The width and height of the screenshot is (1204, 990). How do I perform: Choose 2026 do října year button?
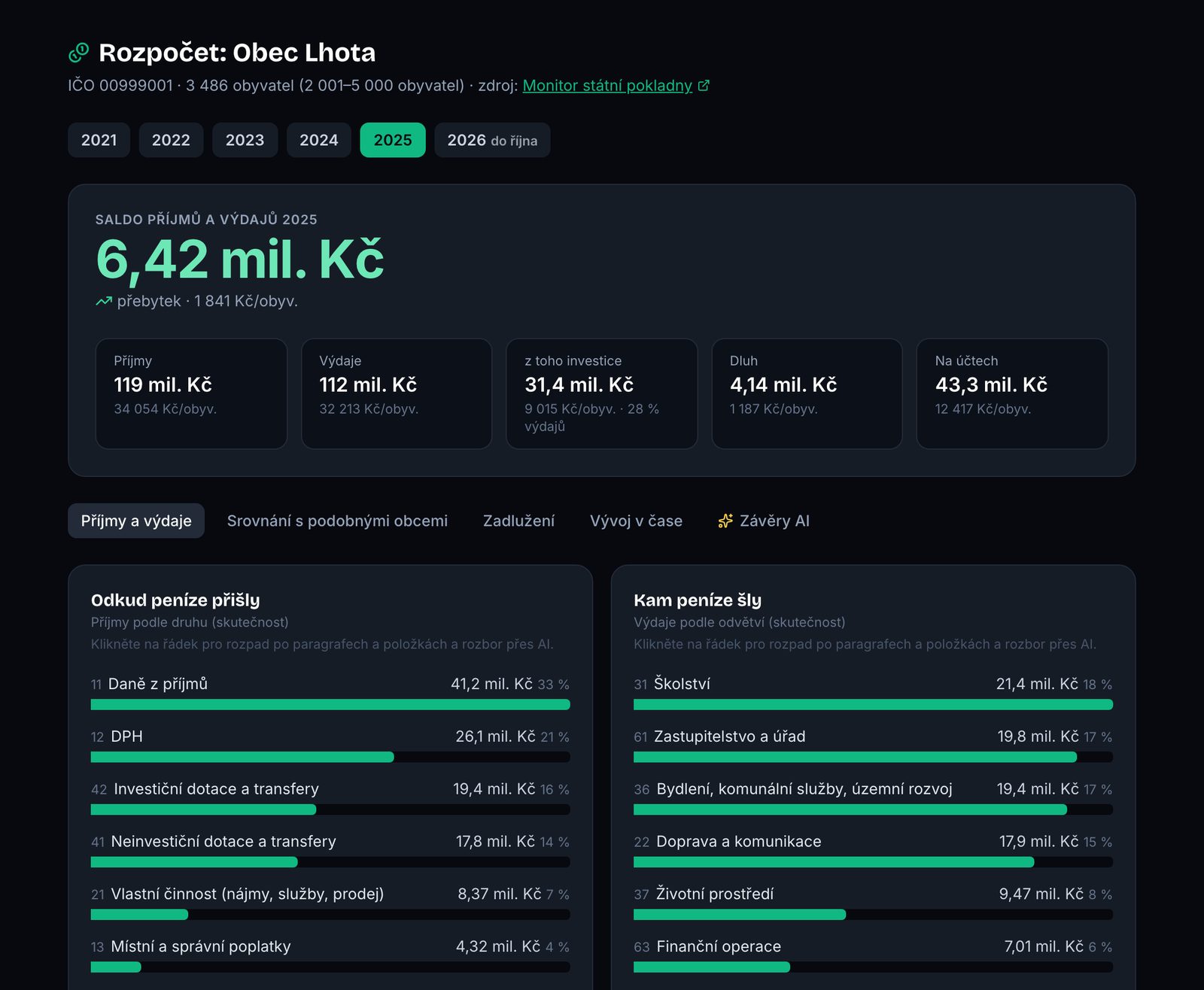(492, 140)
